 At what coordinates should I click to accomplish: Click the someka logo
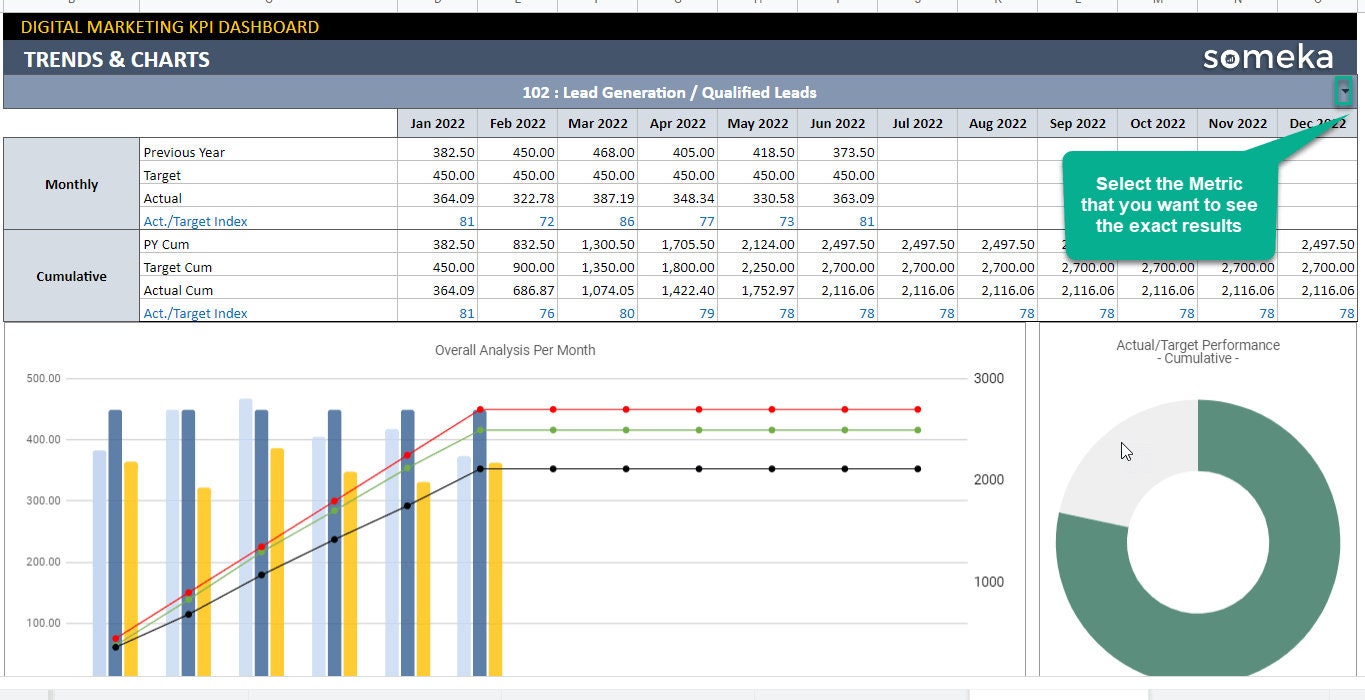(1266, 58)
